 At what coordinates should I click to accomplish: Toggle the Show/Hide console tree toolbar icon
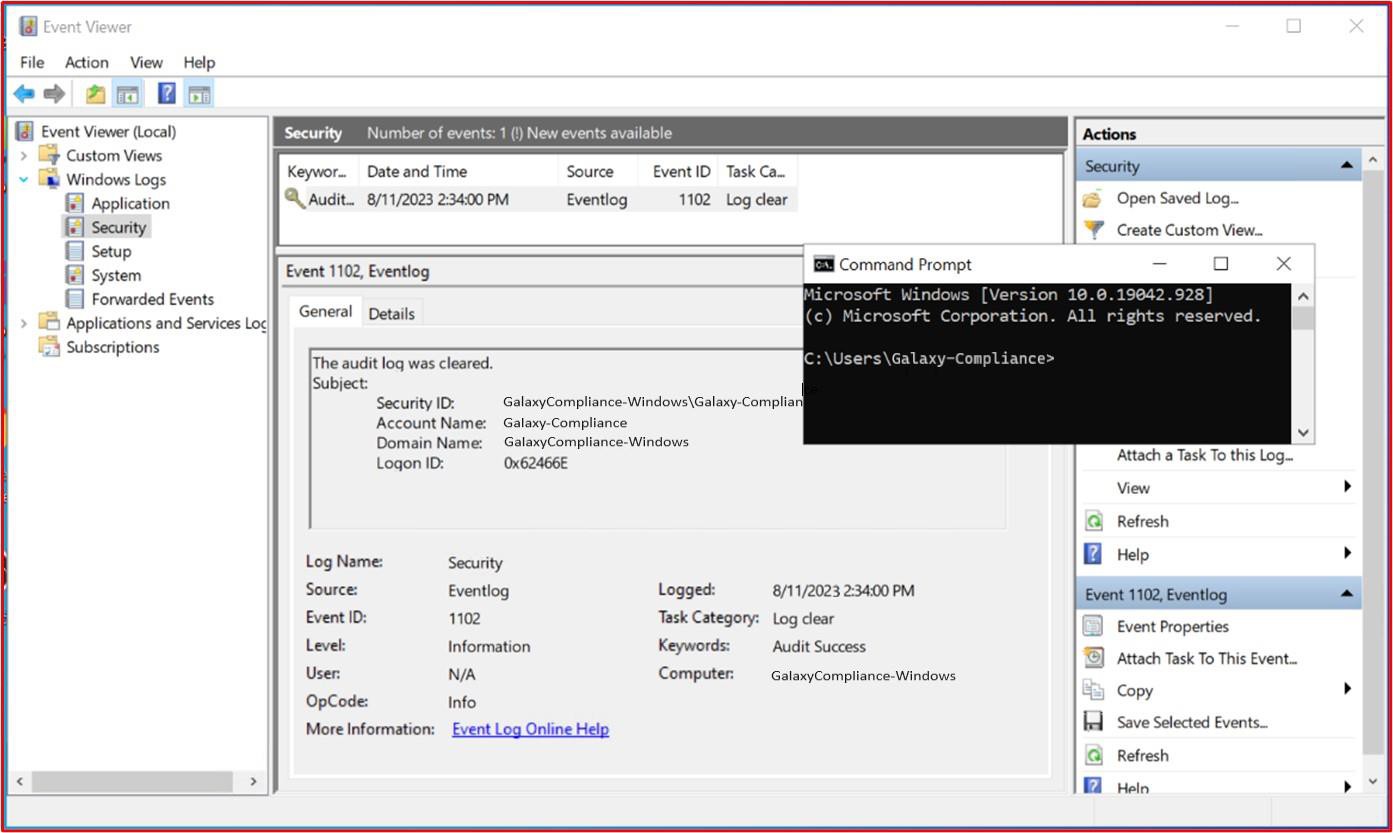(127, 93)
